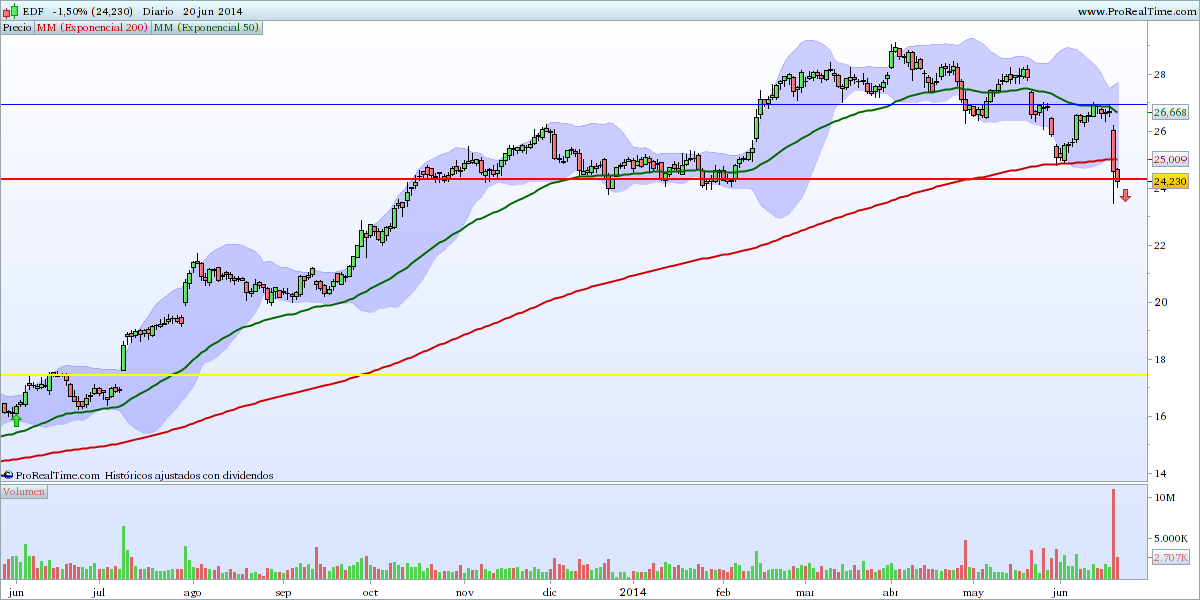Click the 26,668 green moving average price tag
This screenshot has height=600, width=1200.
(1169, 112)
